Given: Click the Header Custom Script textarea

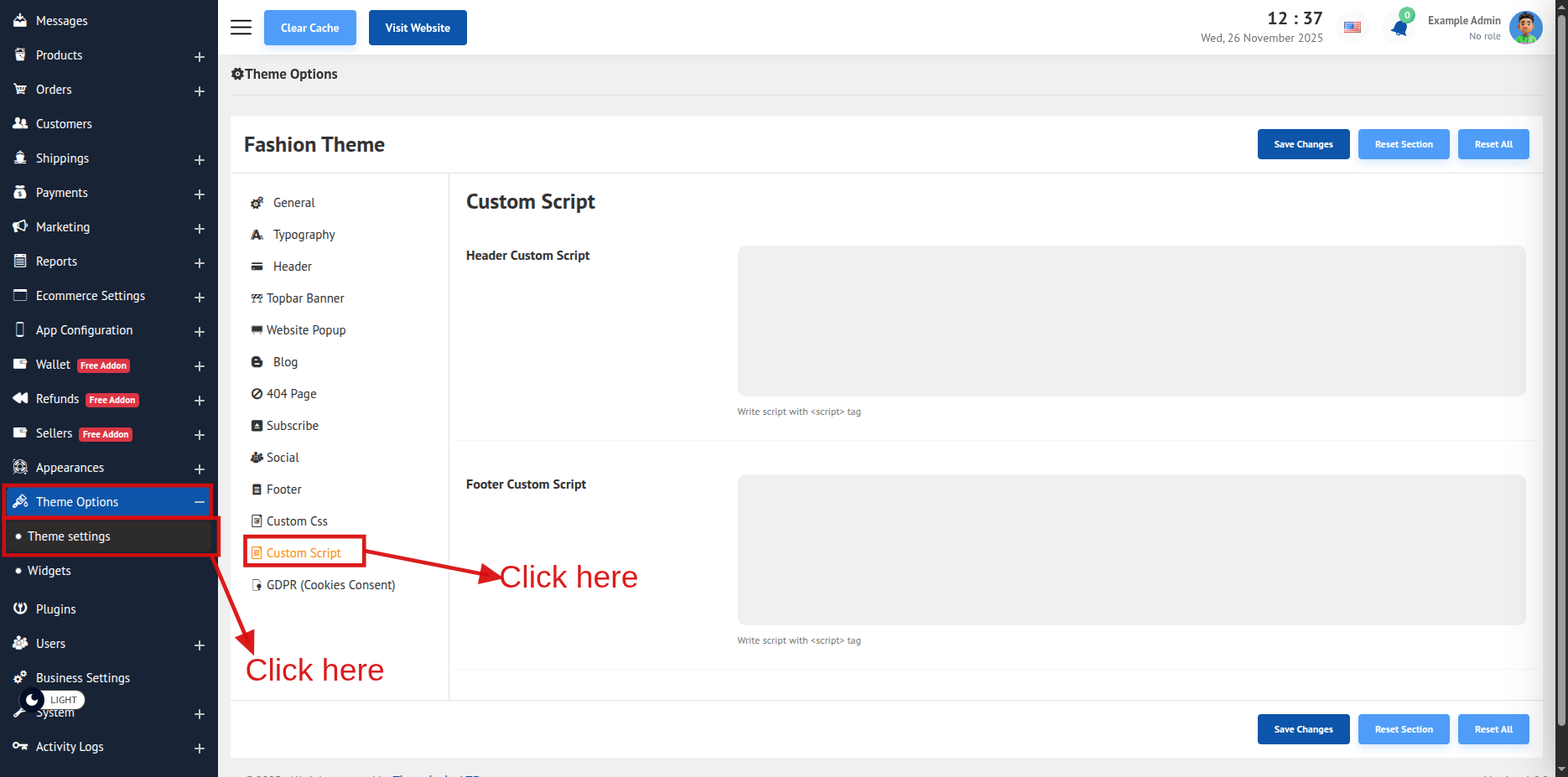Looking at the screenshot, I should [x=1131, y=321].
